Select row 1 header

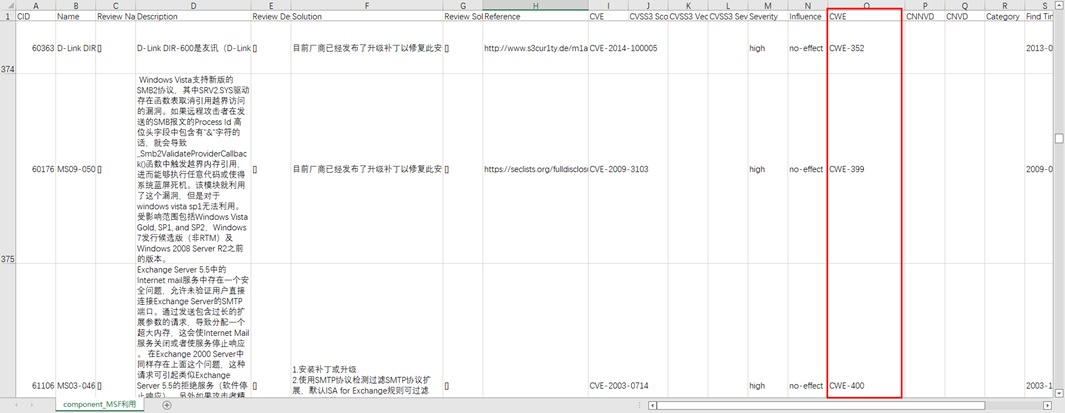7,16
